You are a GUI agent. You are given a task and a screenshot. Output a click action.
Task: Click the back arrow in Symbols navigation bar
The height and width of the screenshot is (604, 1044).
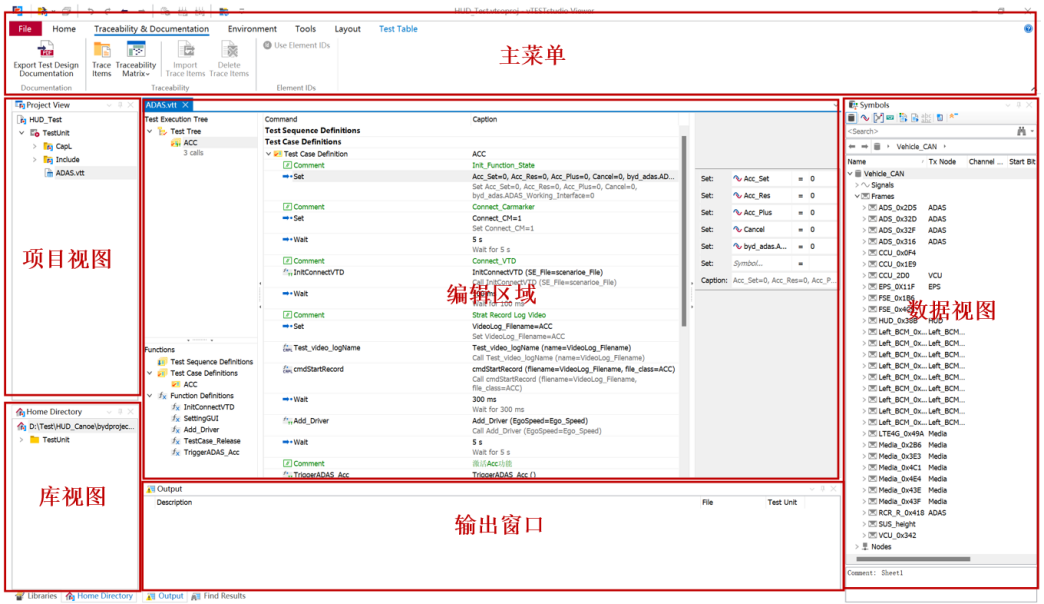pyautogui.click(x=852, y=146)
